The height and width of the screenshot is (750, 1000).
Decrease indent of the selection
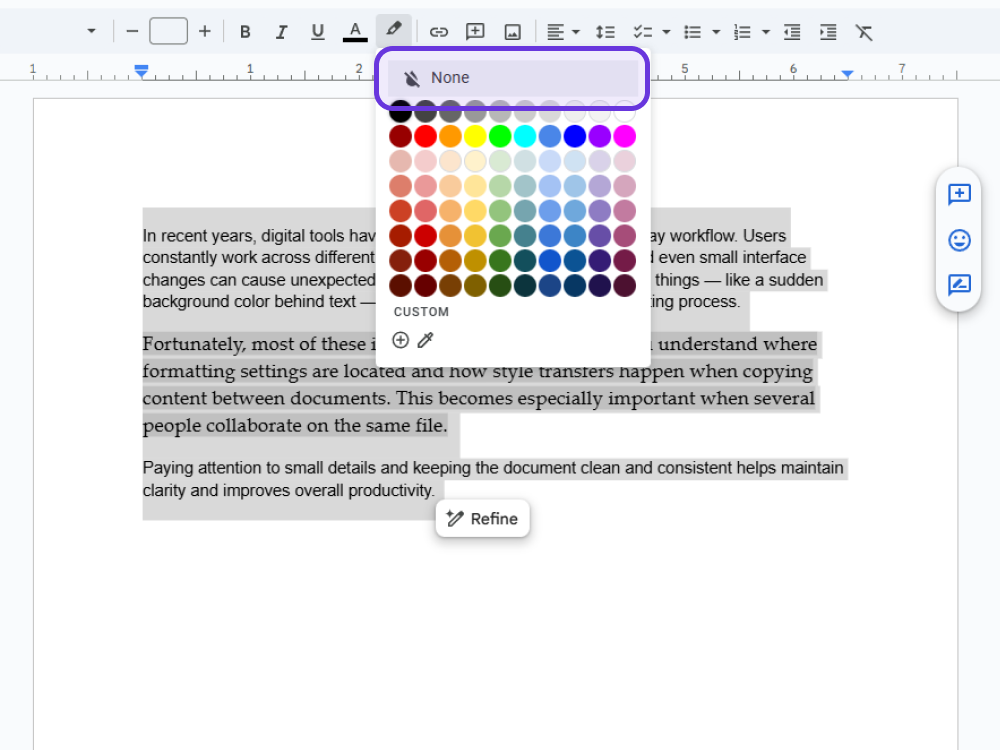[791, 31]
